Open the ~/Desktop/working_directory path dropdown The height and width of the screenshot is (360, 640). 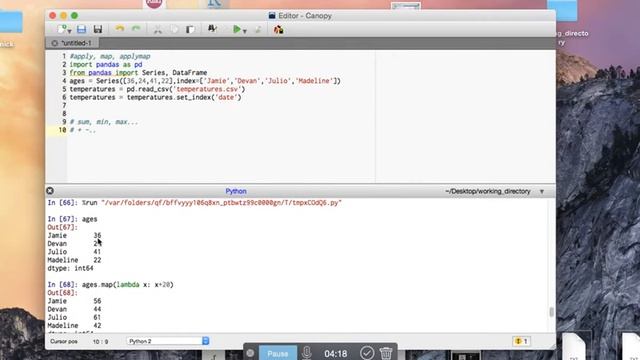(542, 191)
